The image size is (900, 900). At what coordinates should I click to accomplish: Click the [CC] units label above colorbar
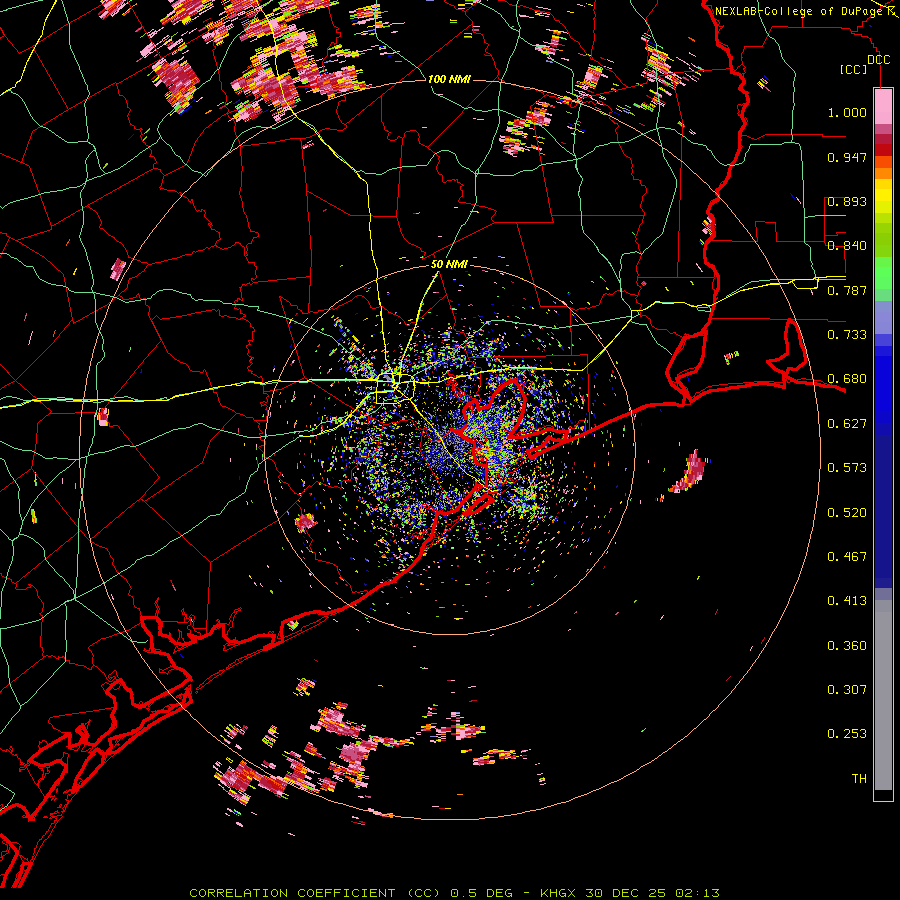click(x=853, y=69)
